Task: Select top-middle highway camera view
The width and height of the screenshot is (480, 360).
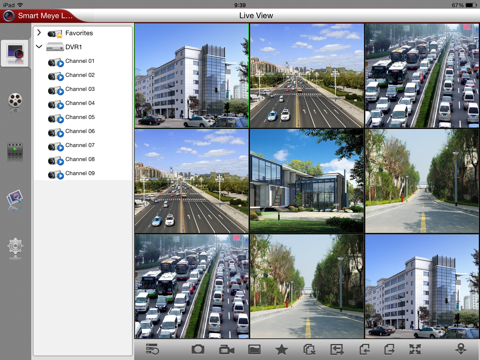Action: click(x=307, y=76)
